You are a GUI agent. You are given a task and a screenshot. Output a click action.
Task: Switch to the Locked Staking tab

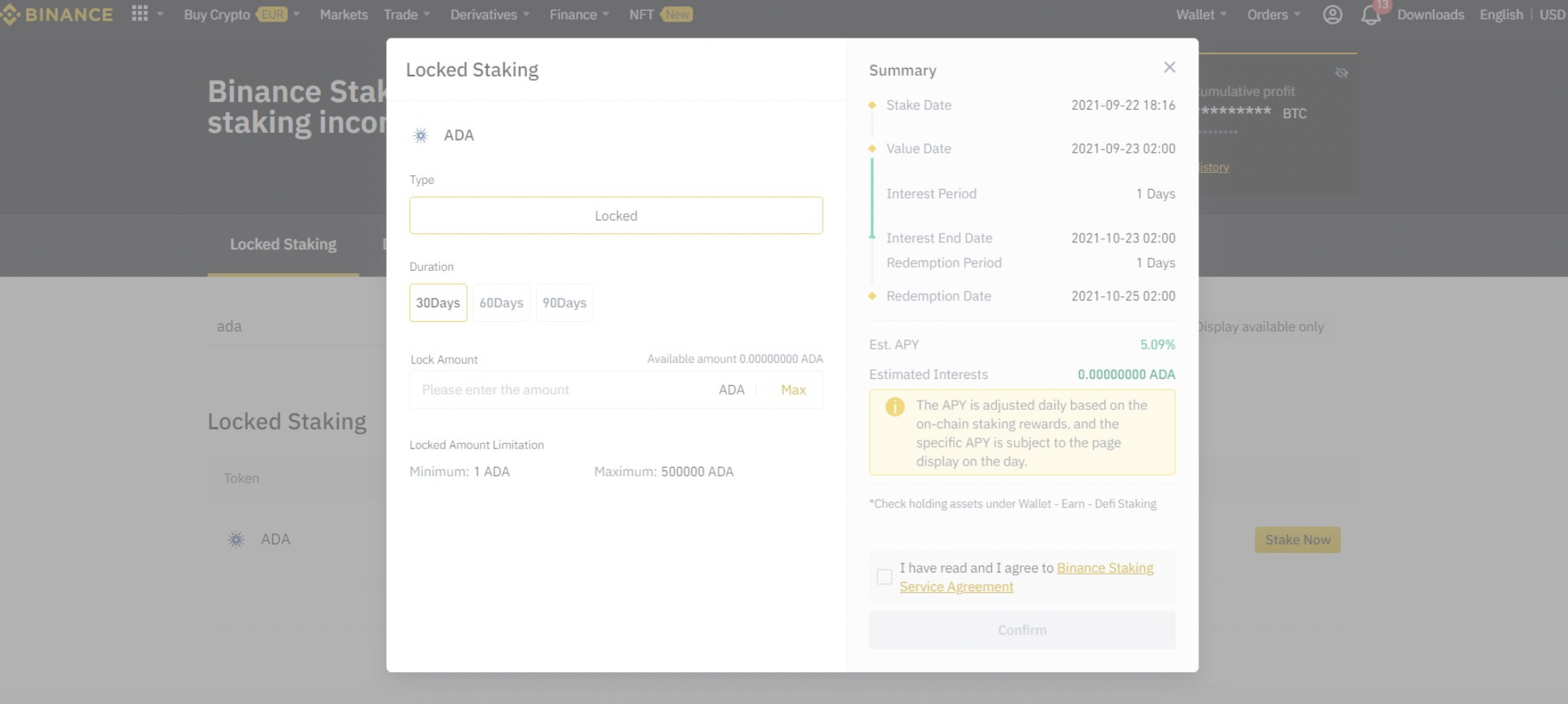coord(283,245)
